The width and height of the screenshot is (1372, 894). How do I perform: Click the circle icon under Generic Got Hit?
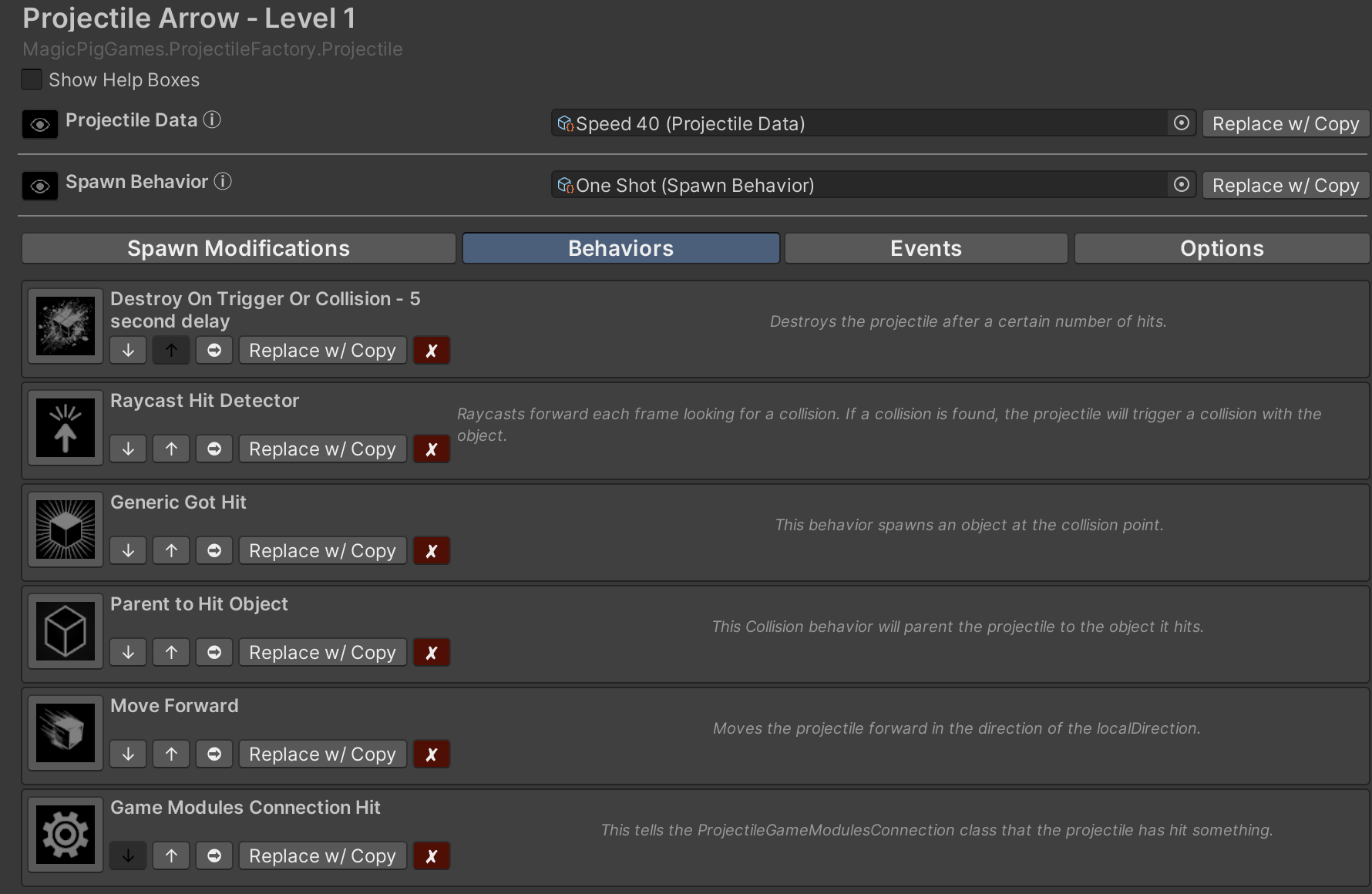pyautogui.click(x=214, y=551)
